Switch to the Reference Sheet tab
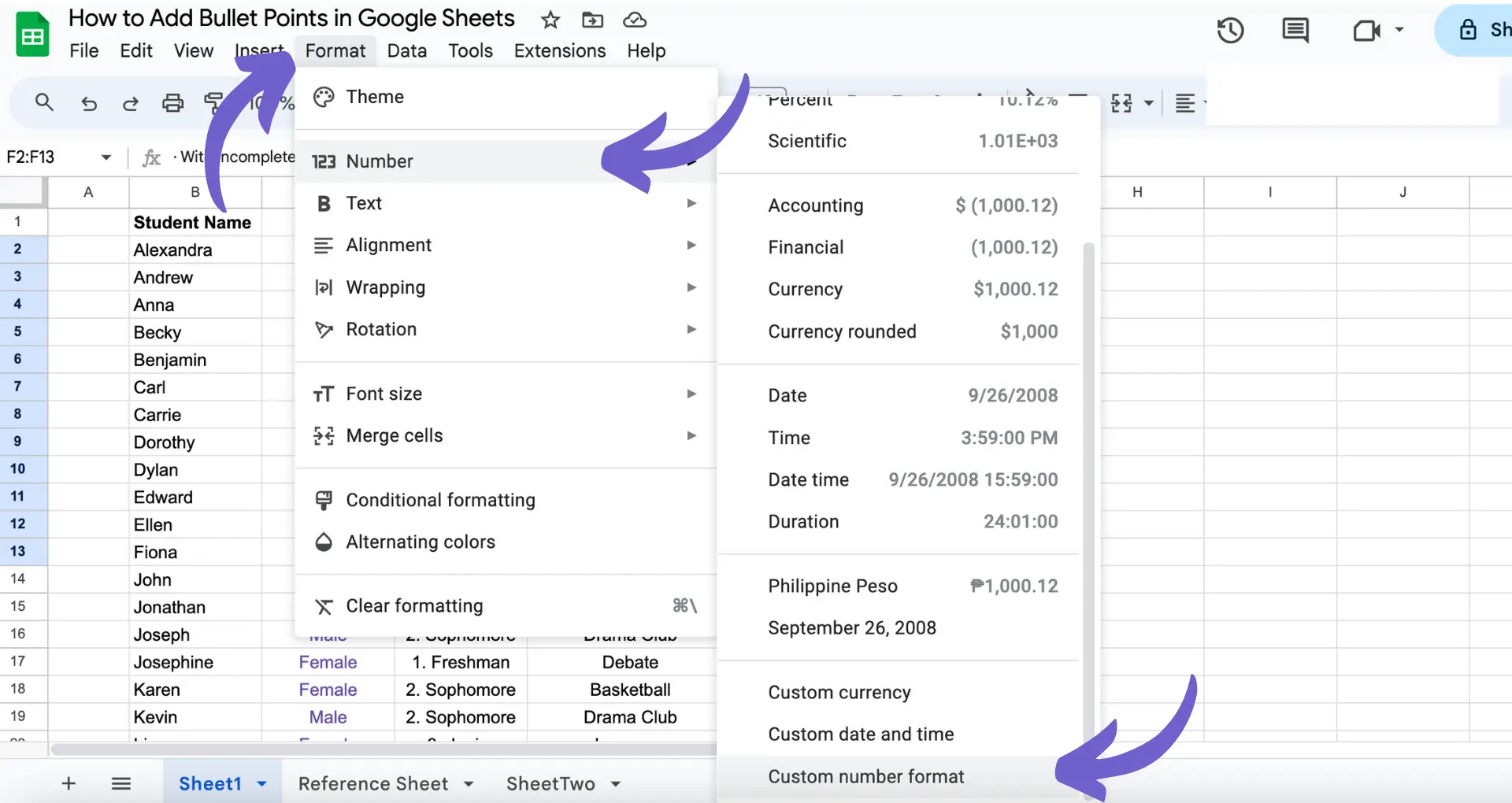Image resolution: width=1512 pixels, height=803 pixels. 373,784
